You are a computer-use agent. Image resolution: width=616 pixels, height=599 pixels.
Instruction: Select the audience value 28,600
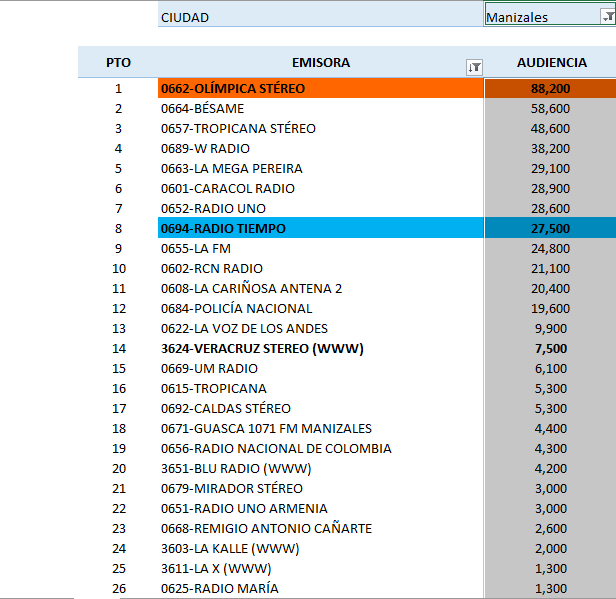point(550,209)
